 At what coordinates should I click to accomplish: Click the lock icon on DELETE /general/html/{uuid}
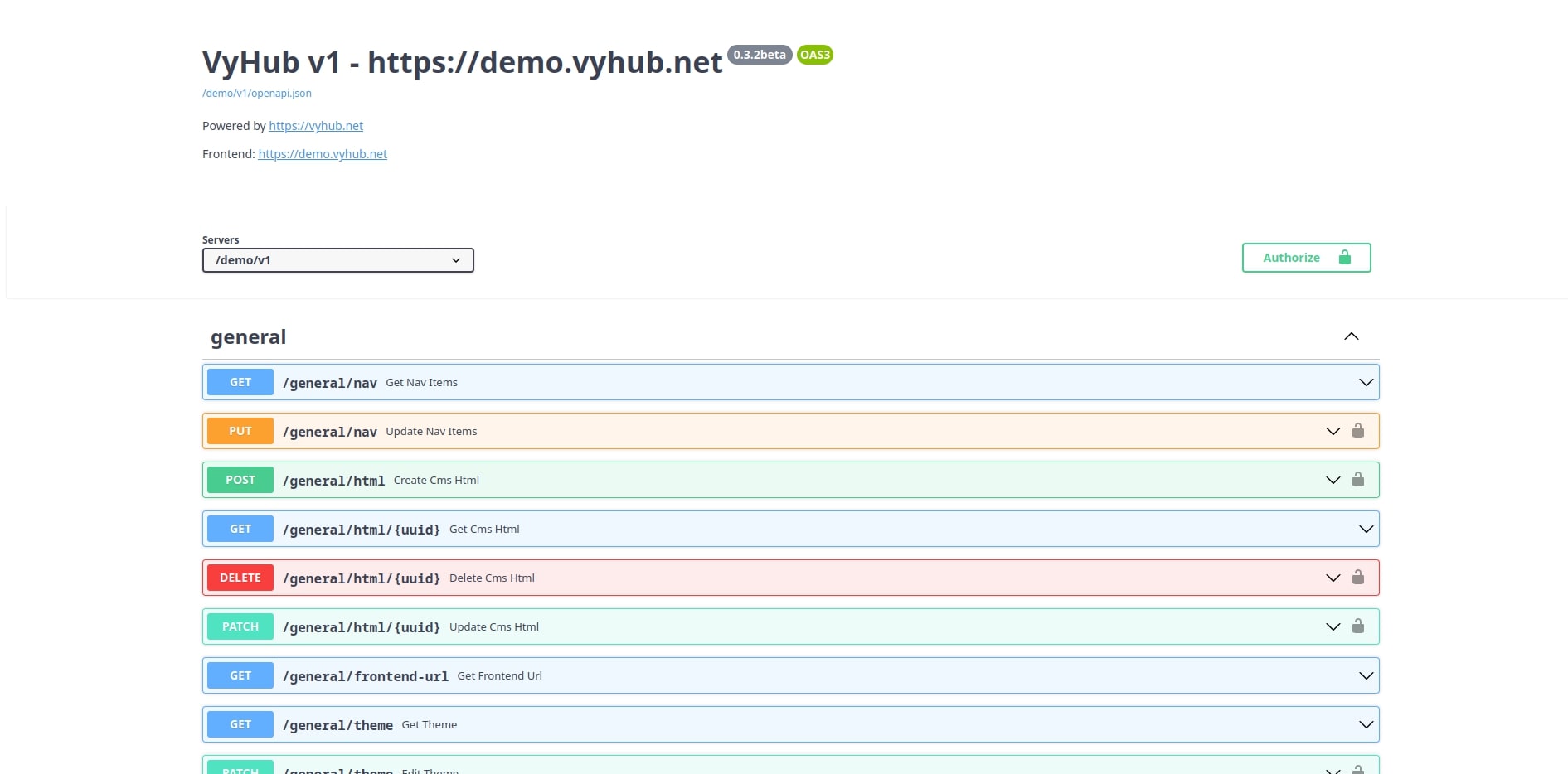[x=1359, y=578]
